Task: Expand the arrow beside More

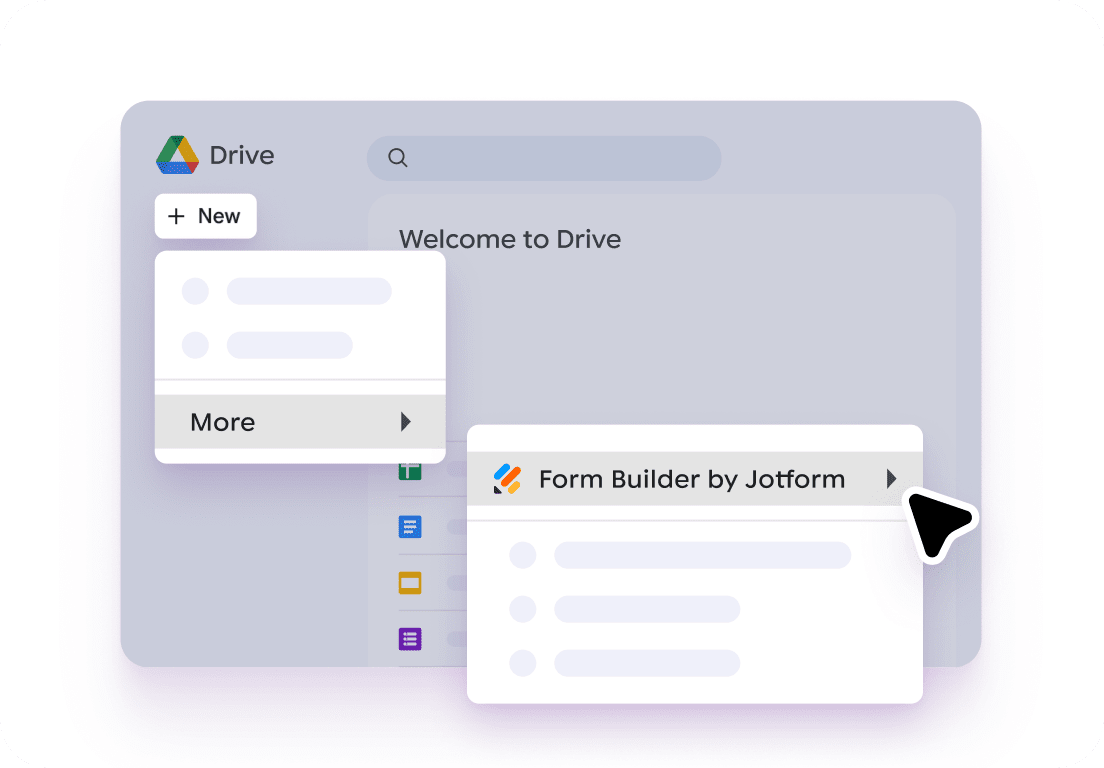Action: tap(405, 422)
